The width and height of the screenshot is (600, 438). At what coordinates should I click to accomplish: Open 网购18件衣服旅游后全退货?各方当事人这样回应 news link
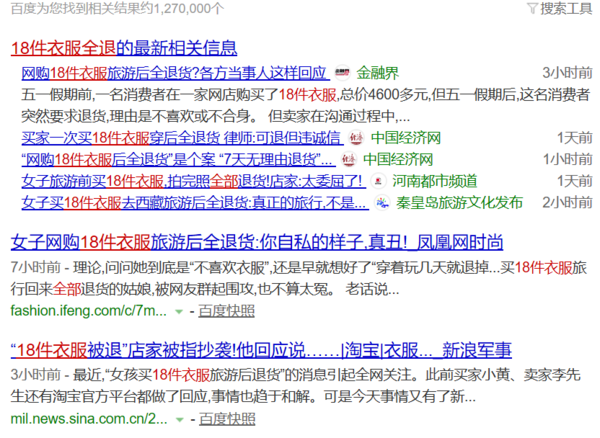[x=175, y=73]
